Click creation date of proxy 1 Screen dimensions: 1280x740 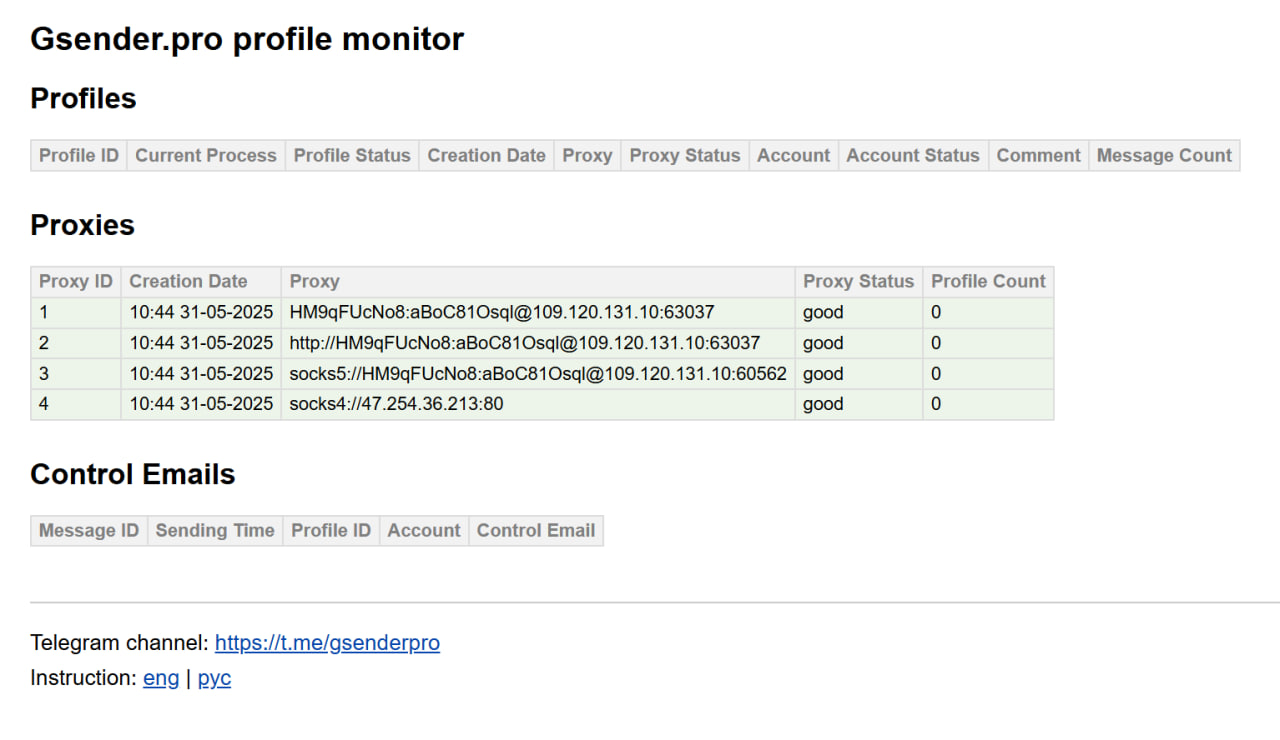click(x=201, y=312)
